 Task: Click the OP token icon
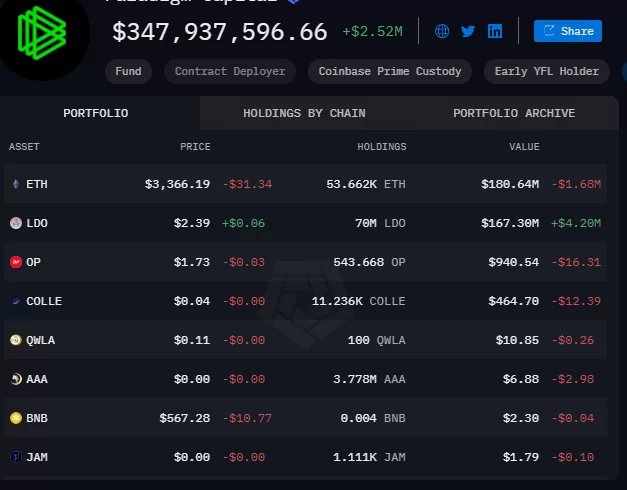coord(15,262)
